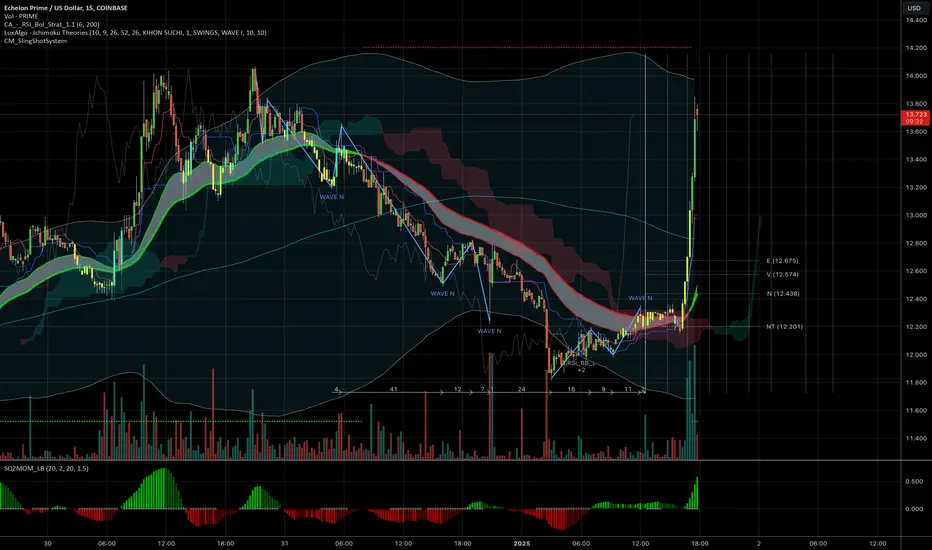Select the CA_-_RSI_Bol_Strat_1.1 indicator legend
This screenshot has height=550, width=932.
pyautogui.click(x=52, y=24)
